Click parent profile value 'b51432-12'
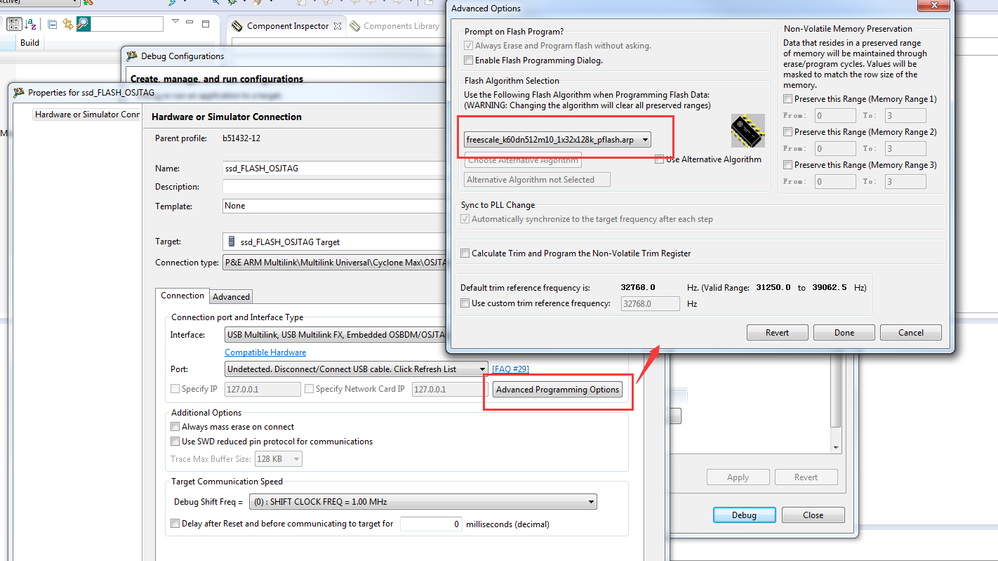The image size is (998, 561). click(241, 138)
